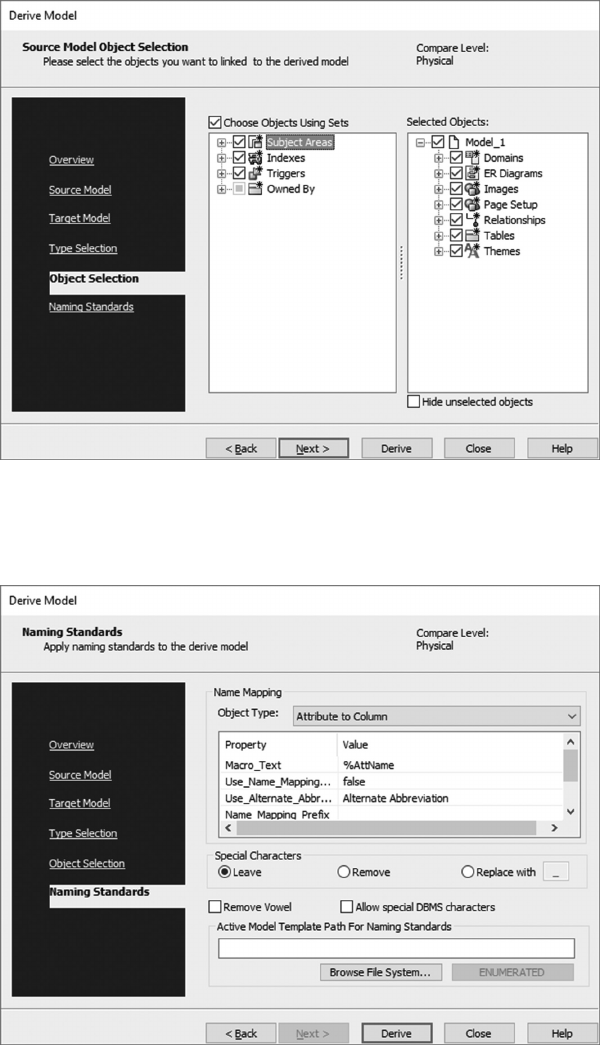Uncheck the ER Diagrams checkbox
The image size is (600, 1045).
[456, 173]
